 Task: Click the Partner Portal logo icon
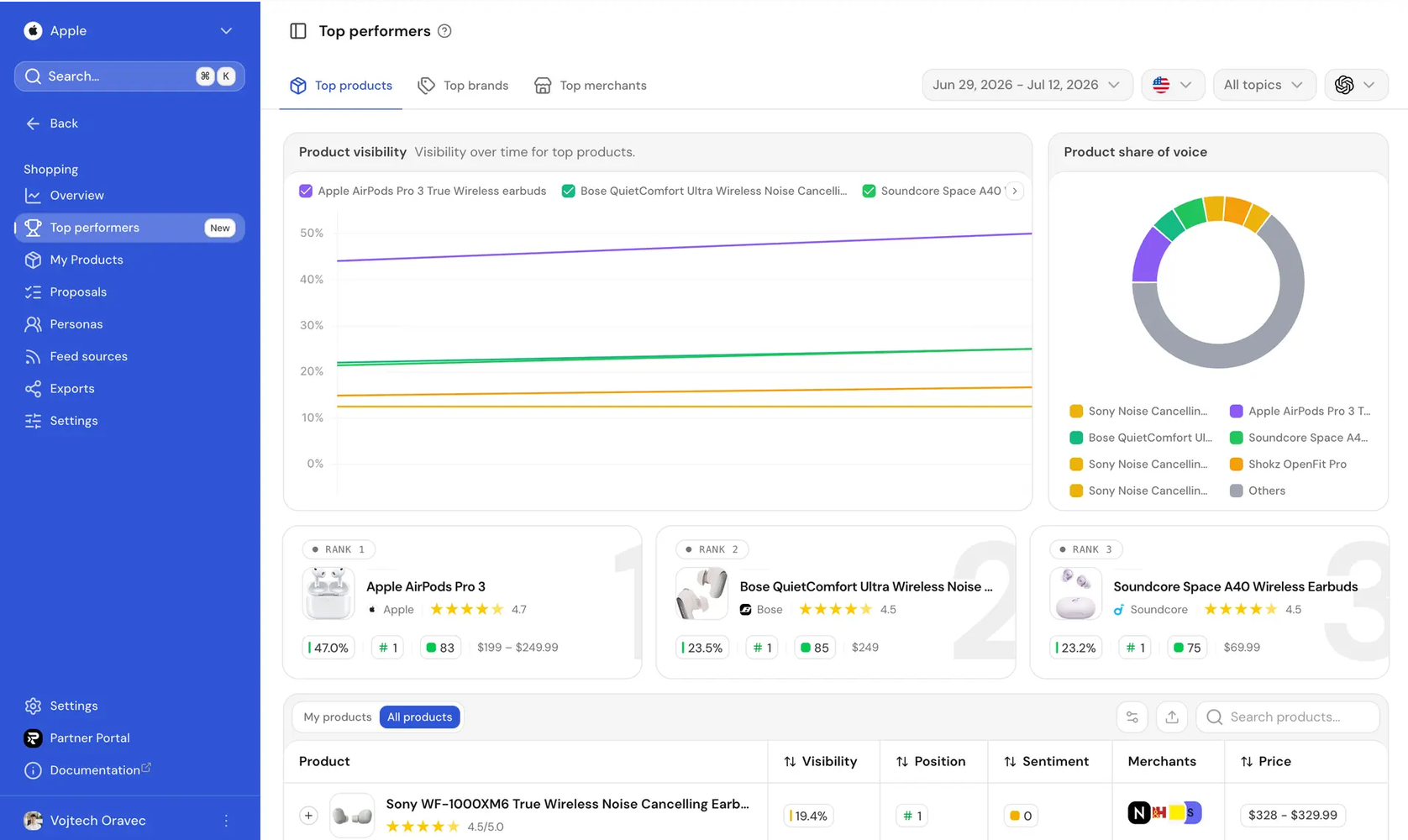click(33, 738)
